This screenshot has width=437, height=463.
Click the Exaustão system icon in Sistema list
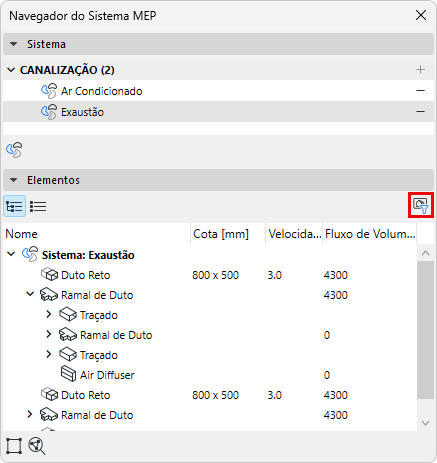click(49, 112)
